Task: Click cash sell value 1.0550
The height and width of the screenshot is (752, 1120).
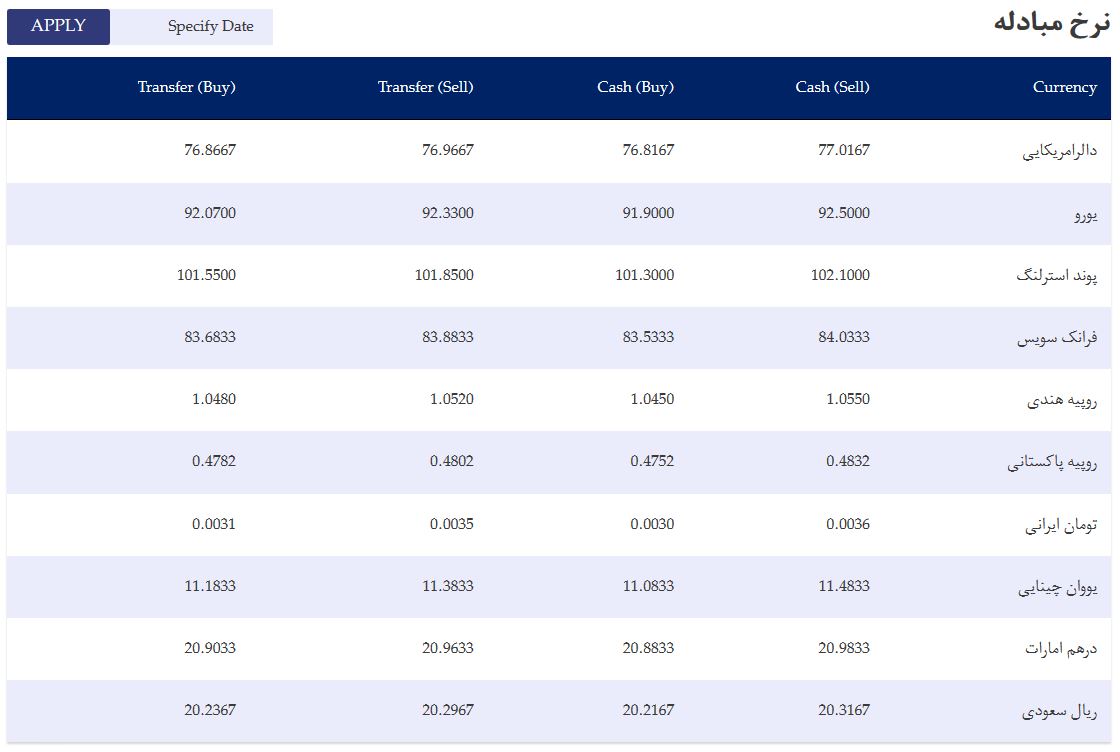Action: pyautogui.click(x=848, y=399)
